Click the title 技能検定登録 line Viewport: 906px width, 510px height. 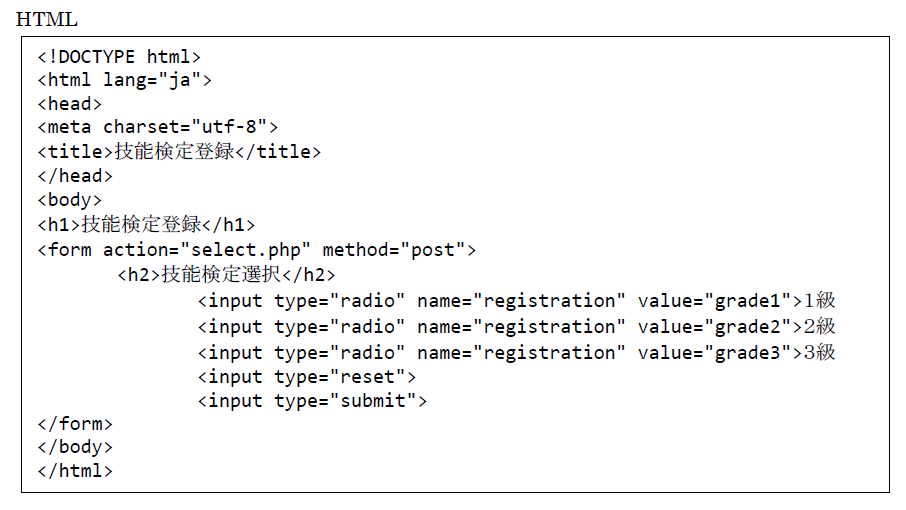click(x=179, y=151)
